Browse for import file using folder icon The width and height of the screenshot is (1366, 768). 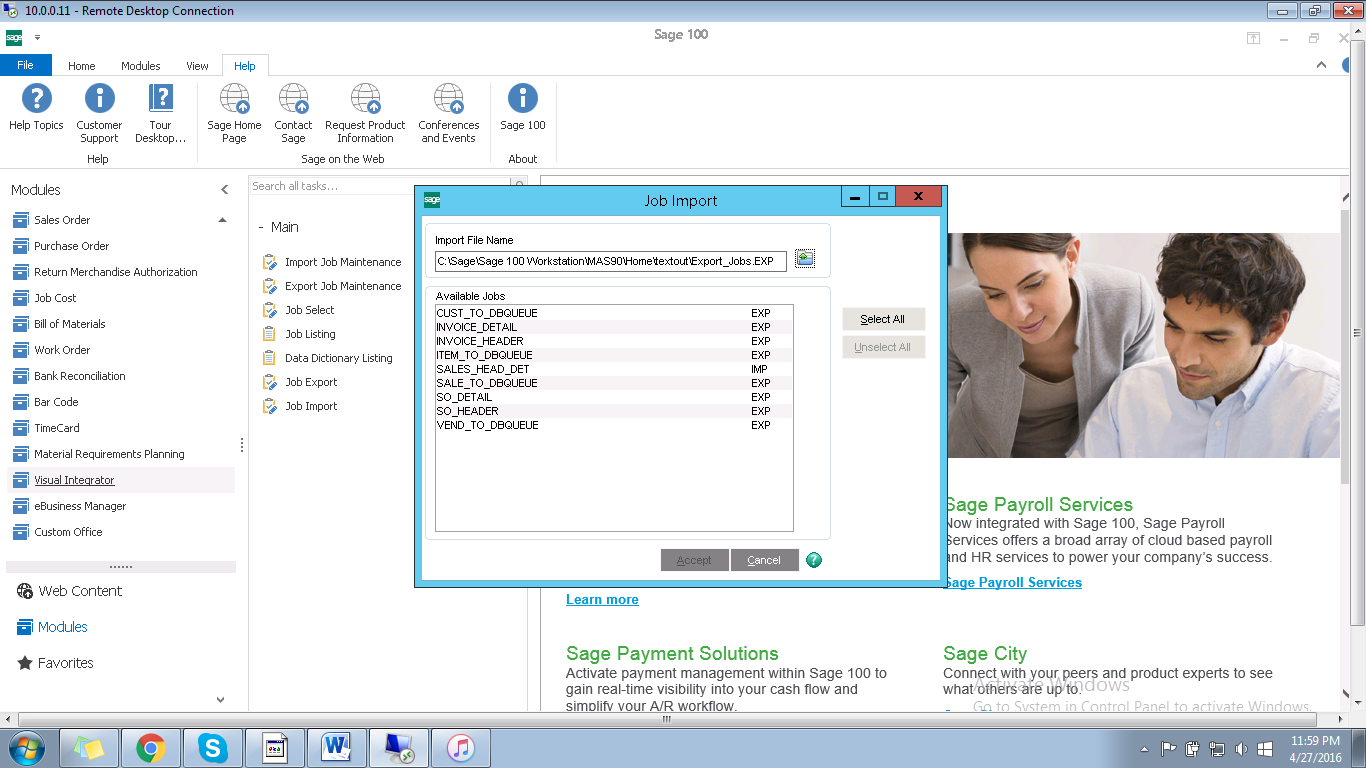(x=805, y=260)
